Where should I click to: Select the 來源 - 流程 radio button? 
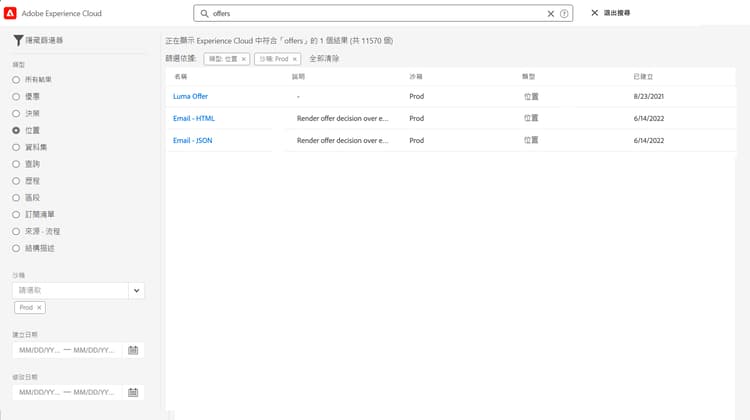[16, 232]
